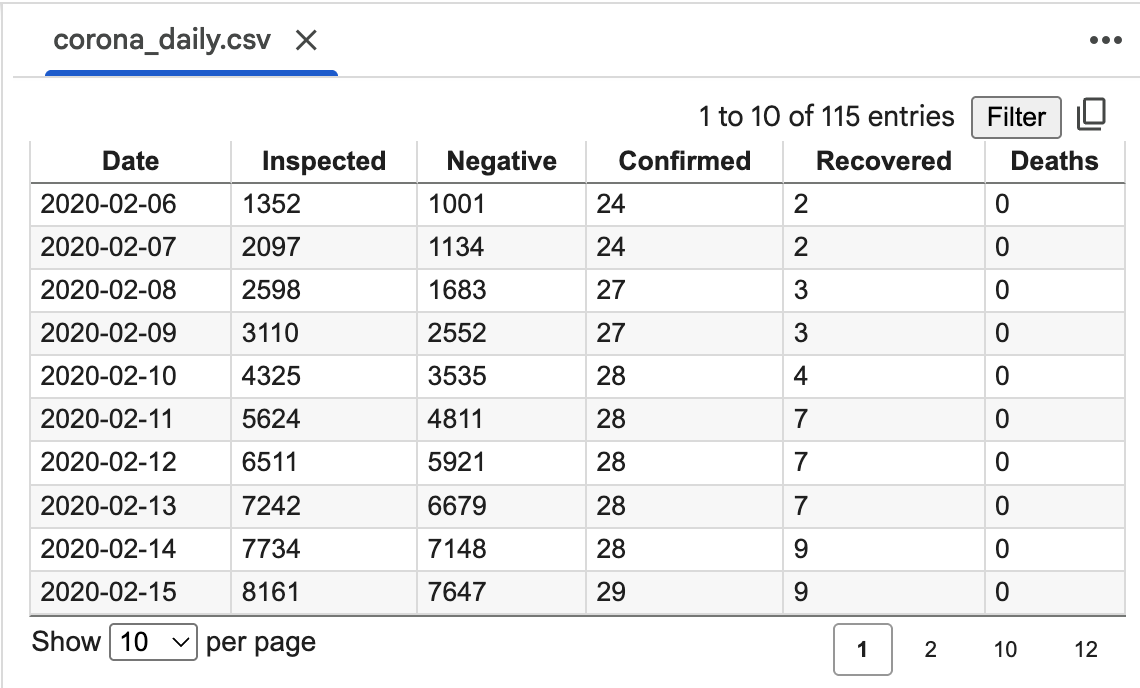Select current page 1 button
The image size is (1140, 688).
(861, 650)
